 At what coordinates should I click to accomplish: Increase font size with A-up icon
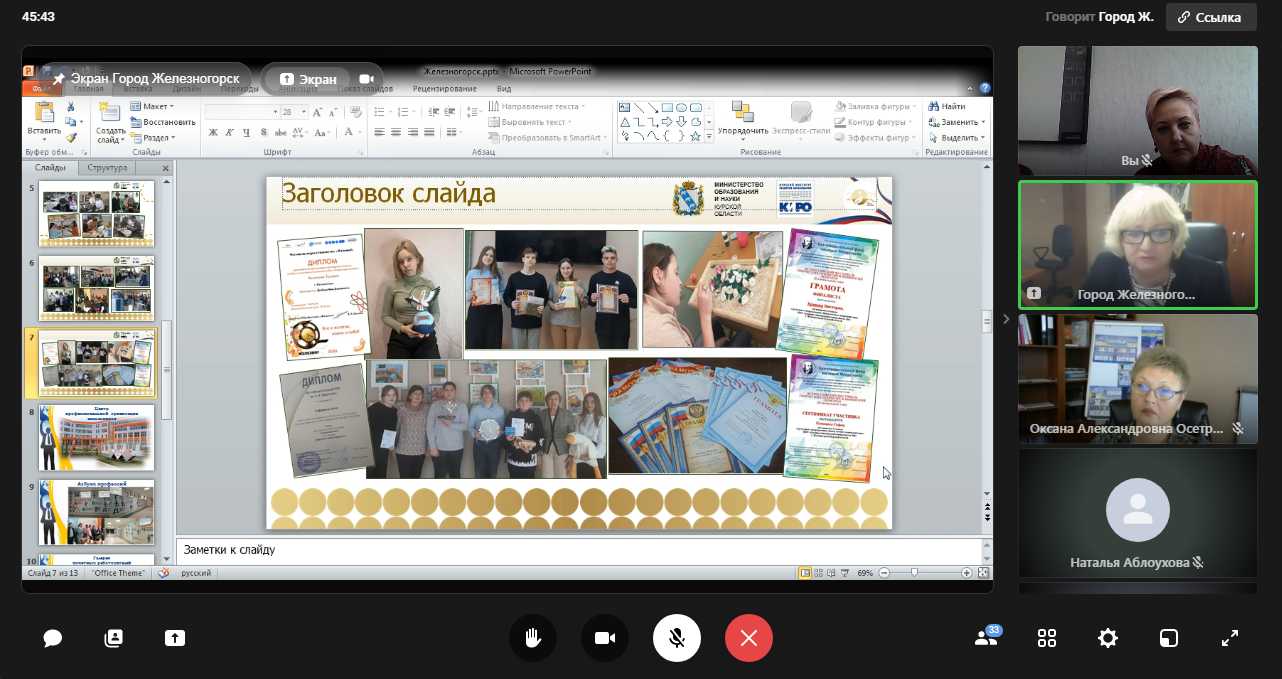tap(317, 112)
